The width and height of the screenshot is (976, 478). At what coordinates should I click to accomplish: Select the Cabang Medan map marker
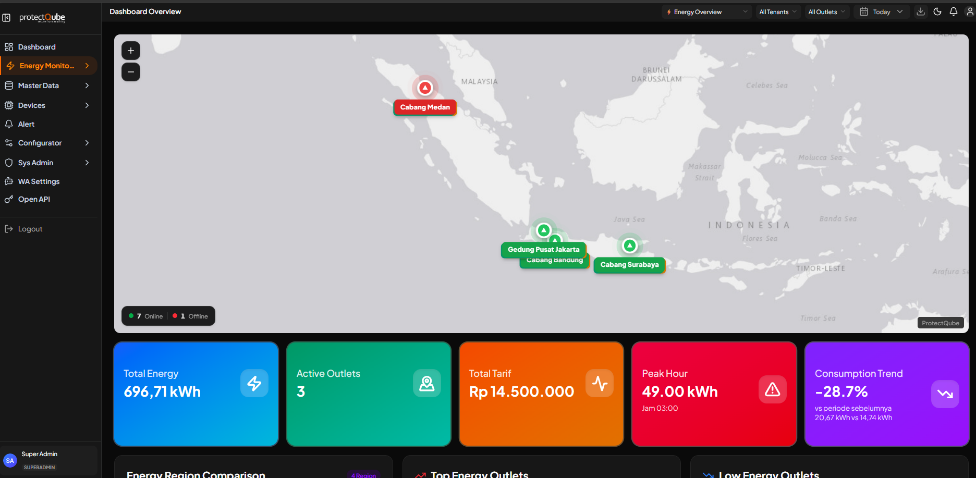[x=425, y=88]
